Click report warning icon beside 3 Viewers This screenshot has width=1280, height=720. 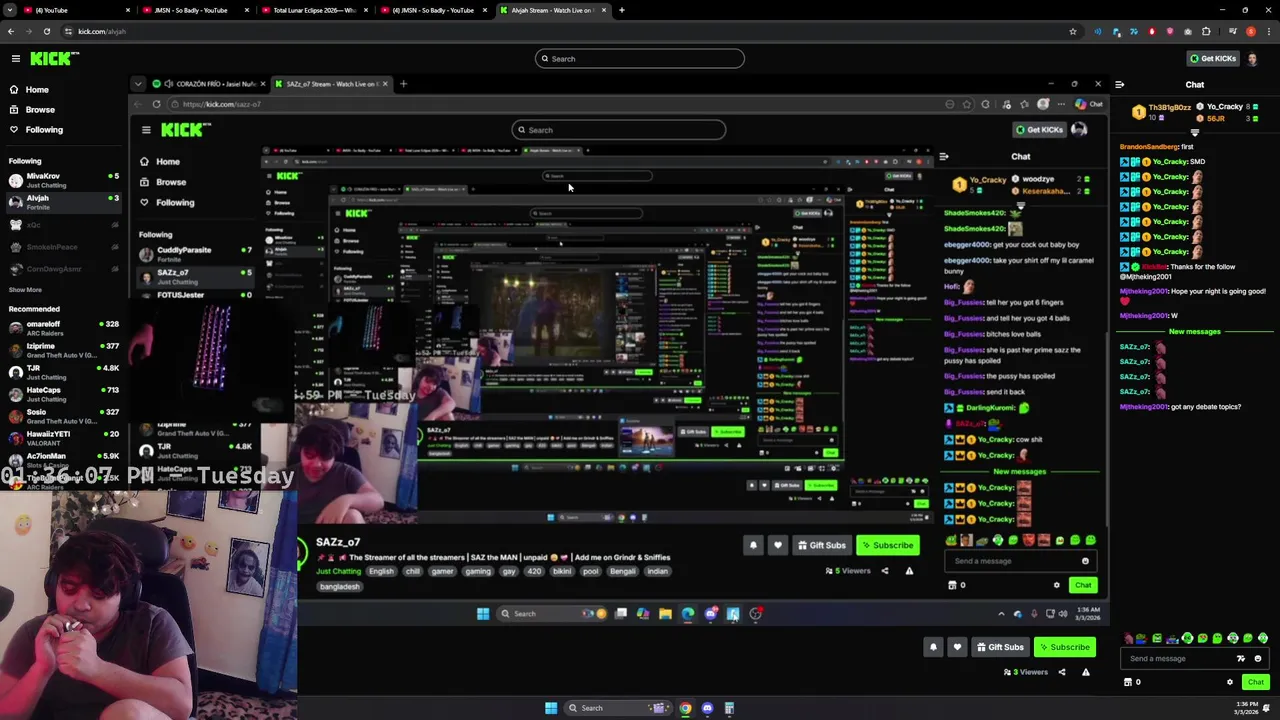1086,672
